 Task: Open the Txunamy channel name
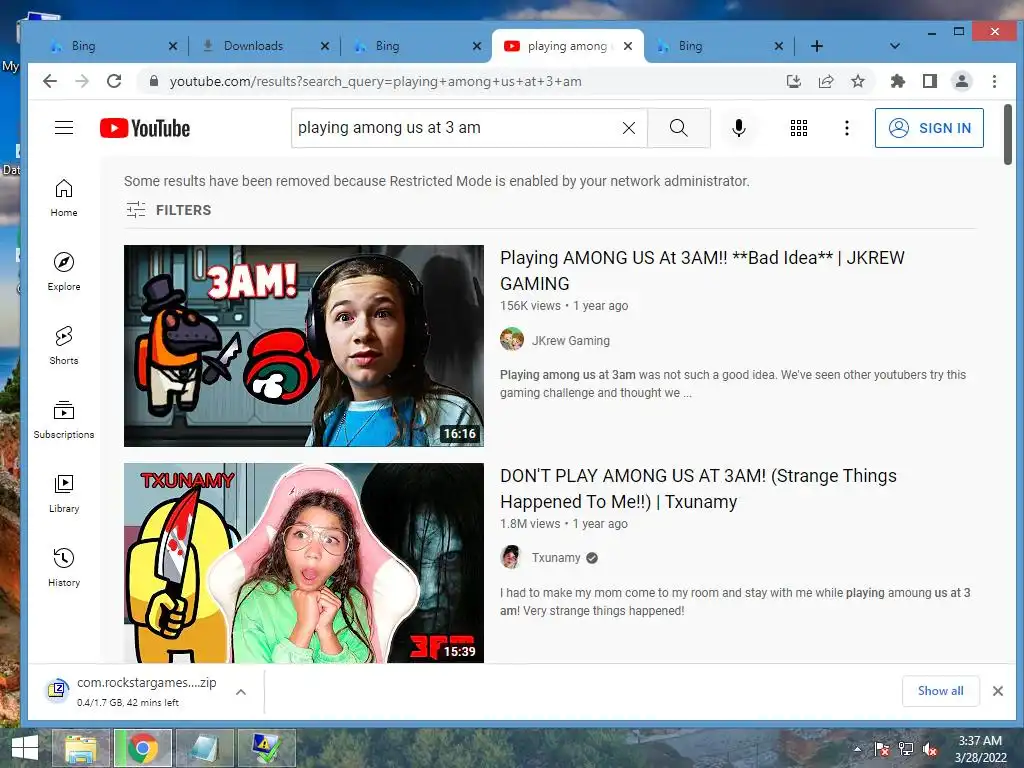pyautogui.click(x=556, y=558)
